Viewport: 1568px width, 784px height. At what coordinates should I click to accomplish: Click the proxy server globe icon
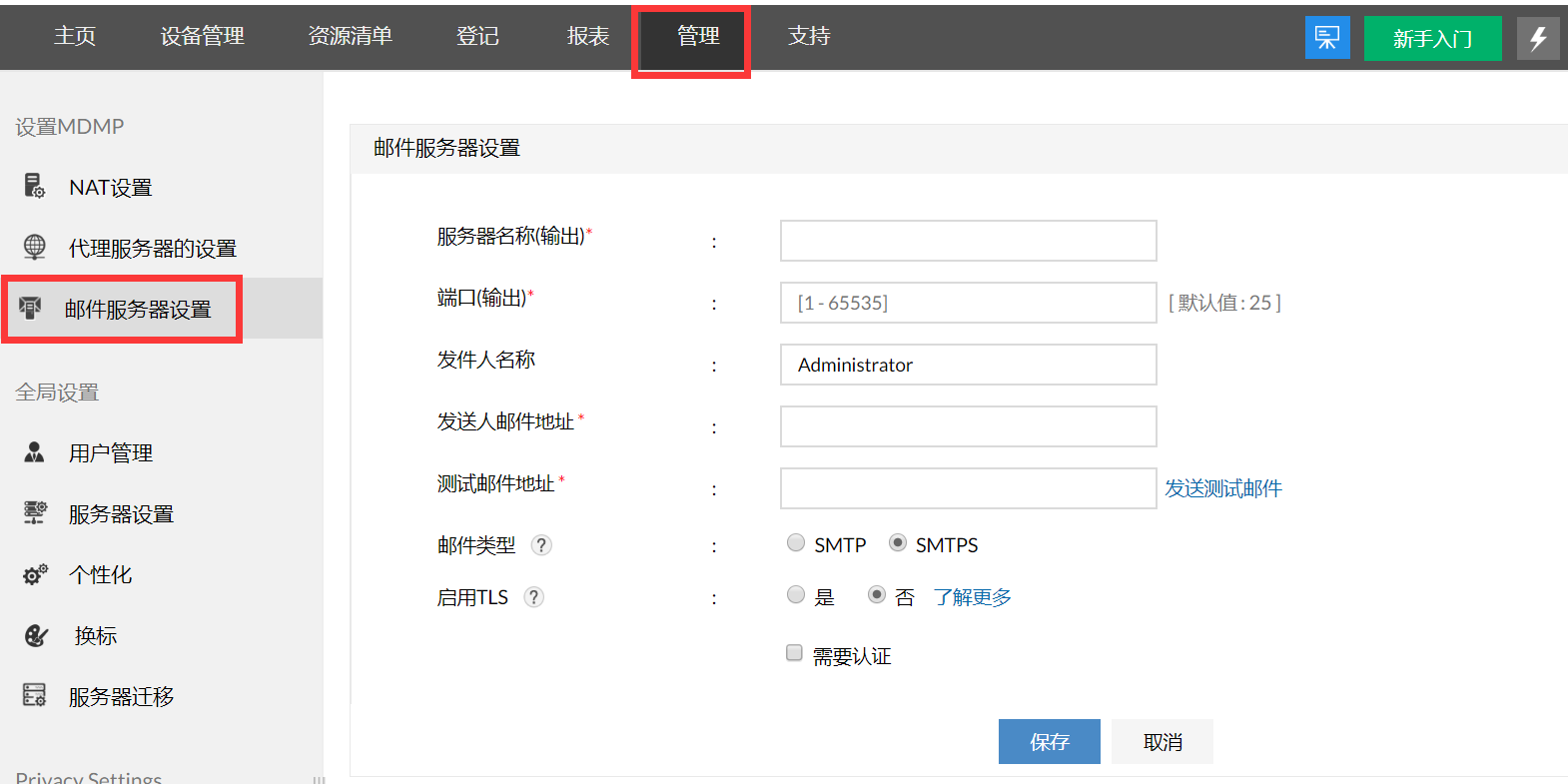click(x=35, y=247)
